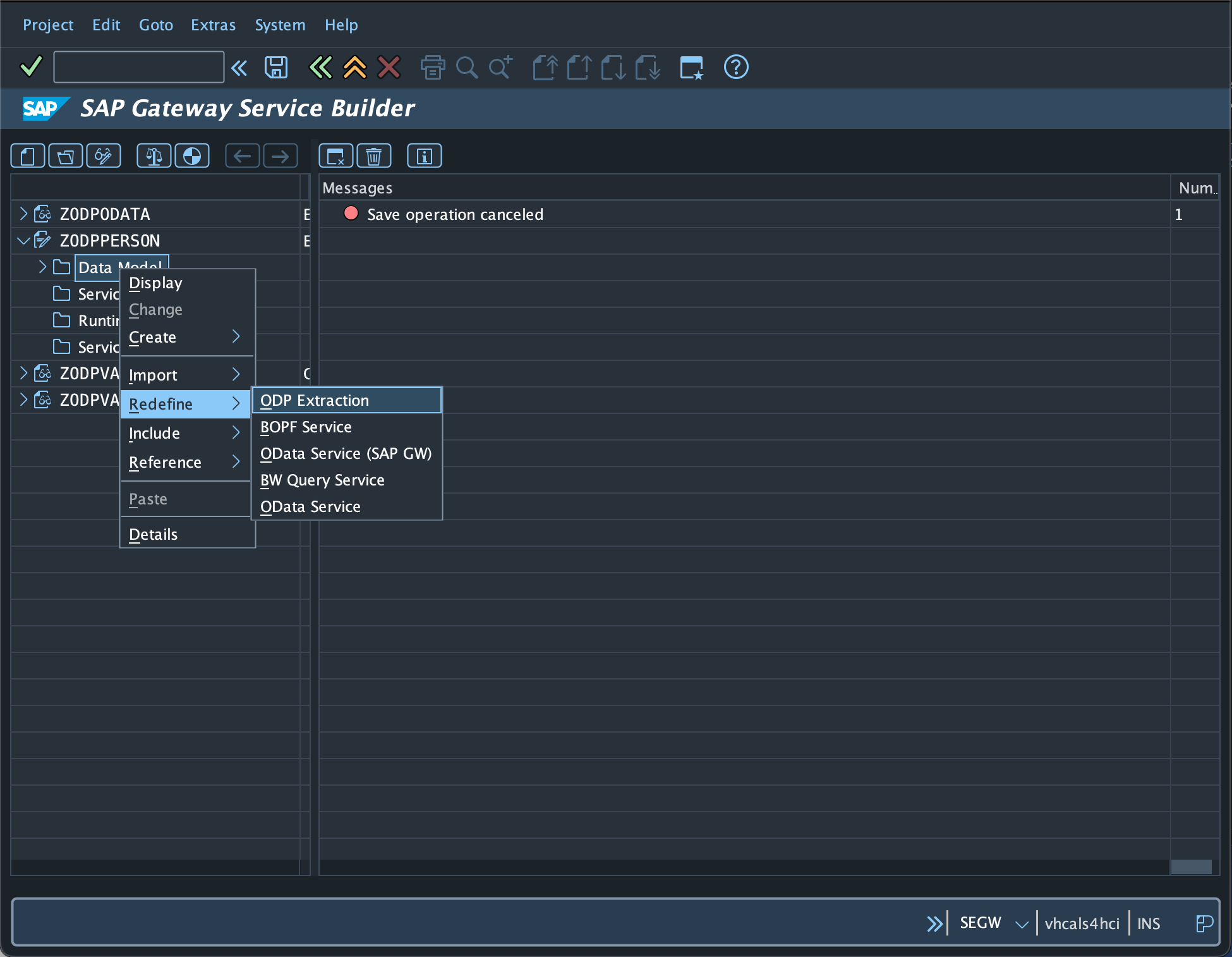Choose BW Query Service option
This screenshot has height=957, width=1232.
322,480
